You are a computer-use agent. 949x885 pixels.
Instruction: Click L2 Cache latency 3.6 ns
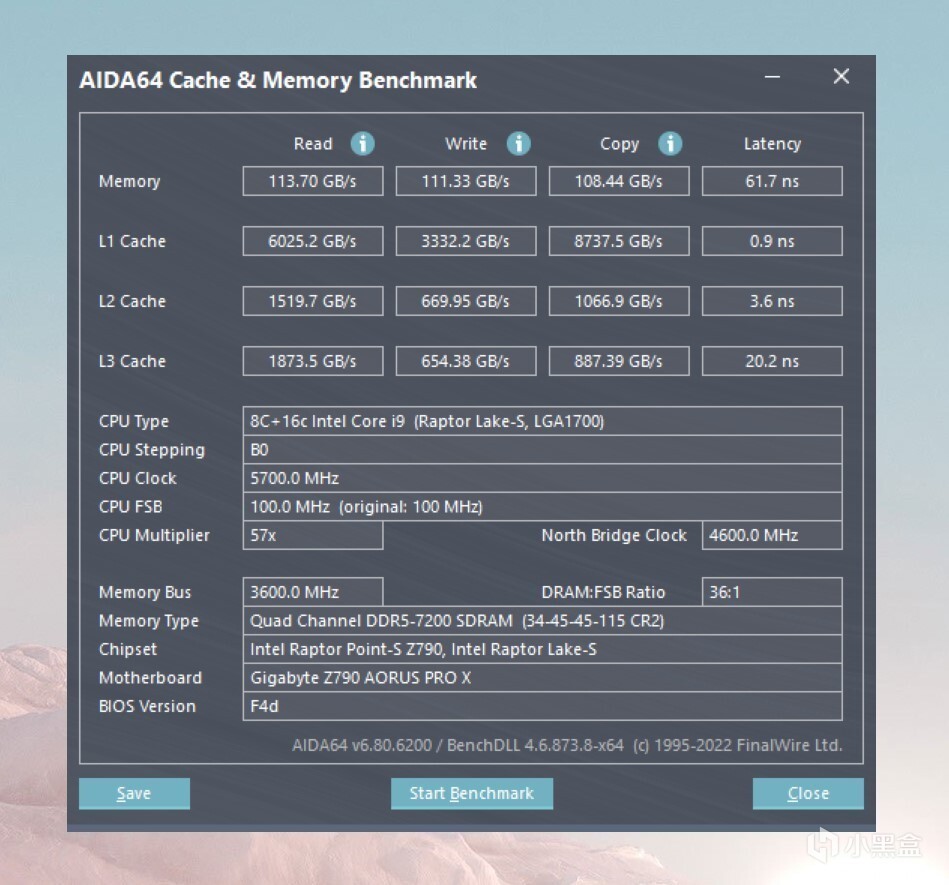[772, 301]
